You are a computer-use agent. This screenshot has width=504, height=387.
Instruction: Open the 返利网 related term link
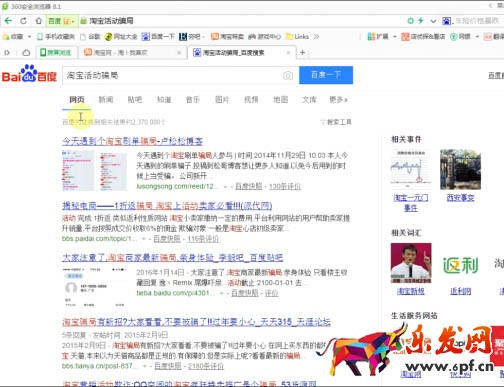[461, 291]
